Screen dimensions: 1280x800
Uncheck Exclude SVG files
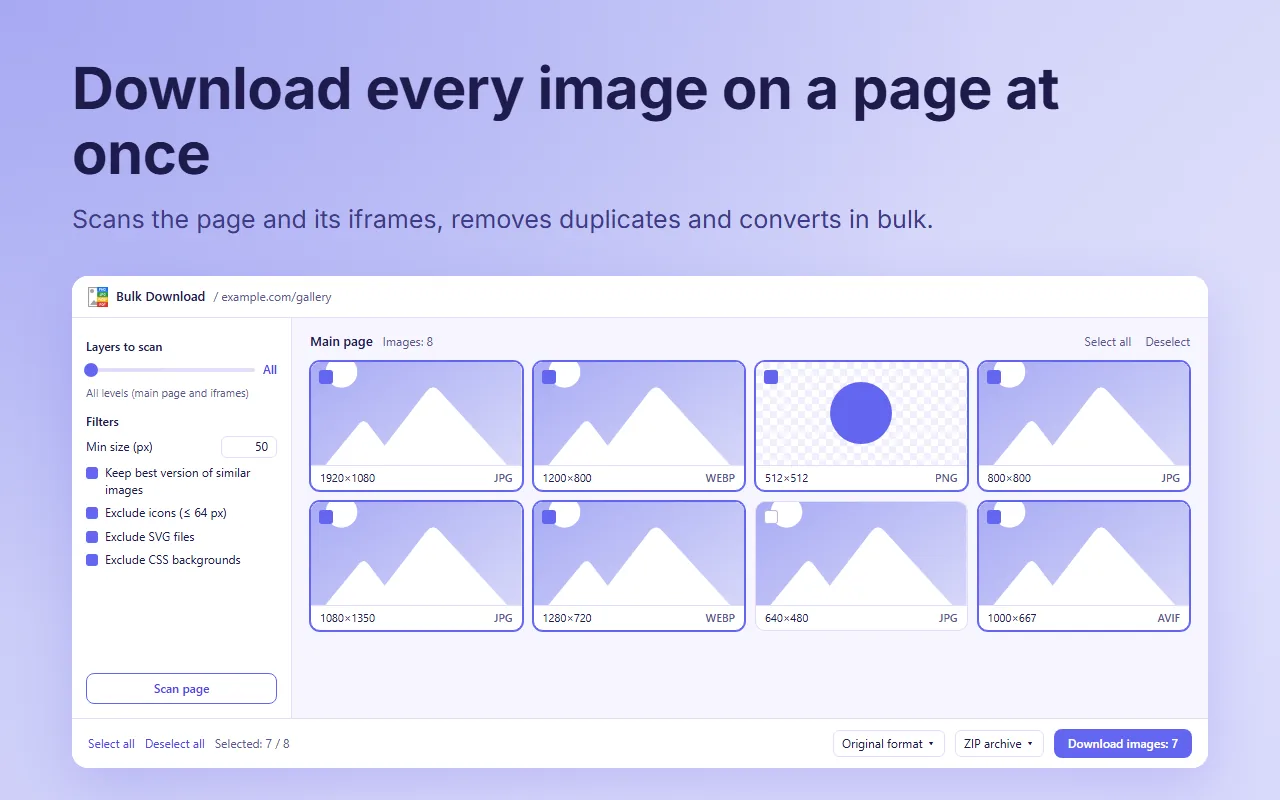92,537
